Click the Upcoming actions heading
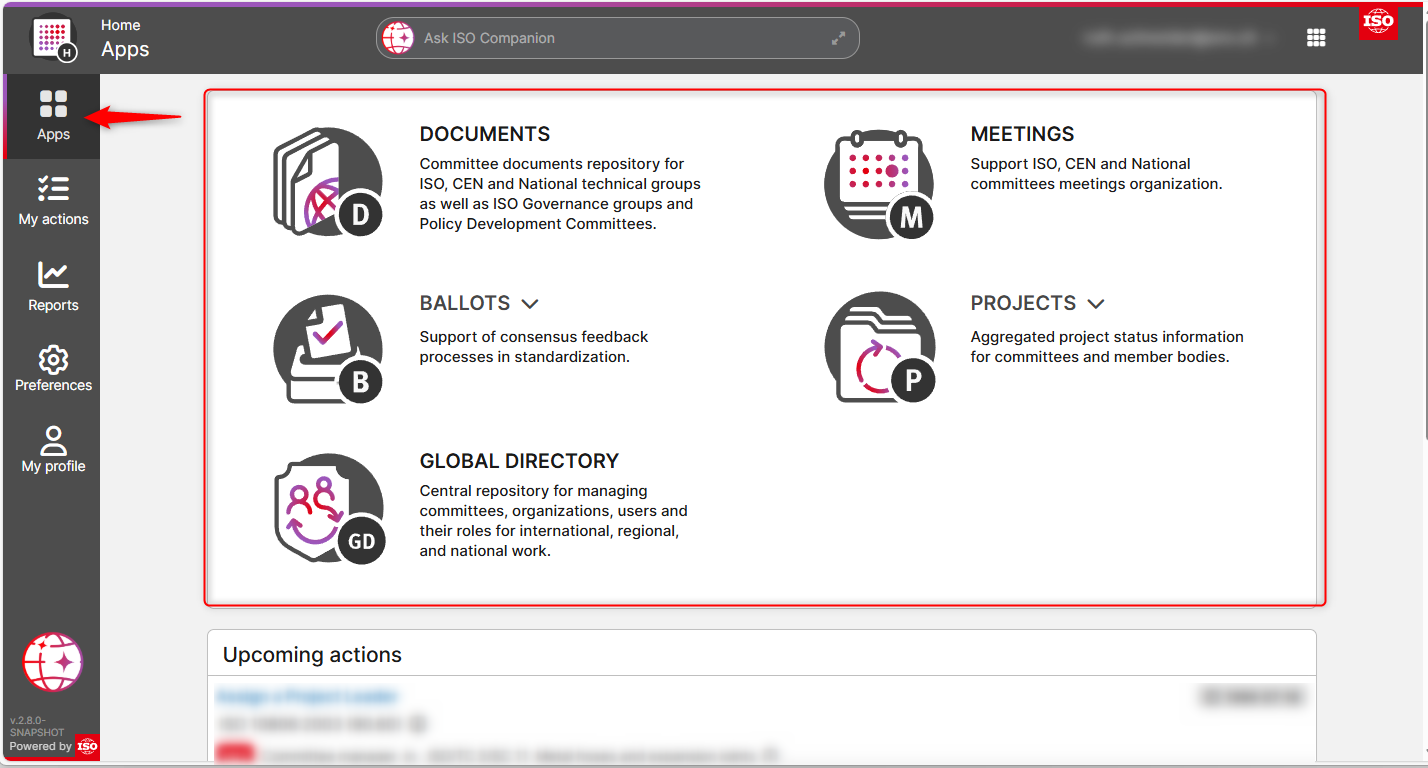The image size is (1428, 768). pyautogui.click(x=312, y=655)
